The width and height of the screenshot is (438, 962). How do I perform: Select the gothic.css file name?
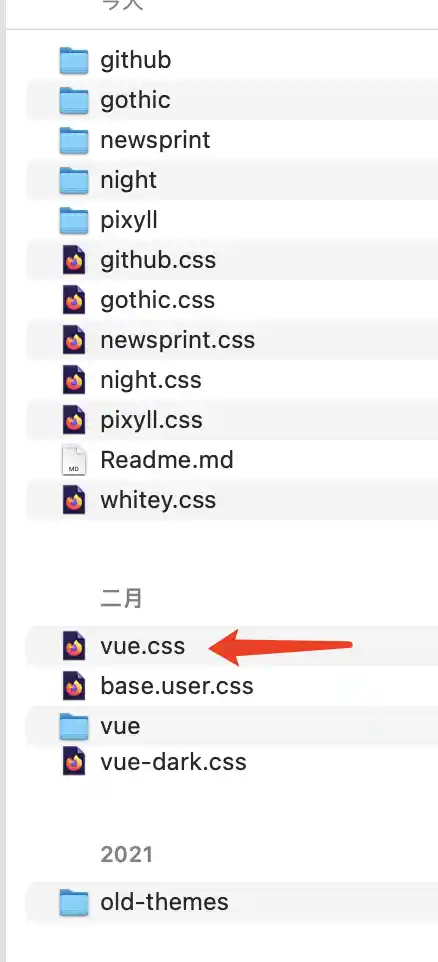[x=158, y=300]
